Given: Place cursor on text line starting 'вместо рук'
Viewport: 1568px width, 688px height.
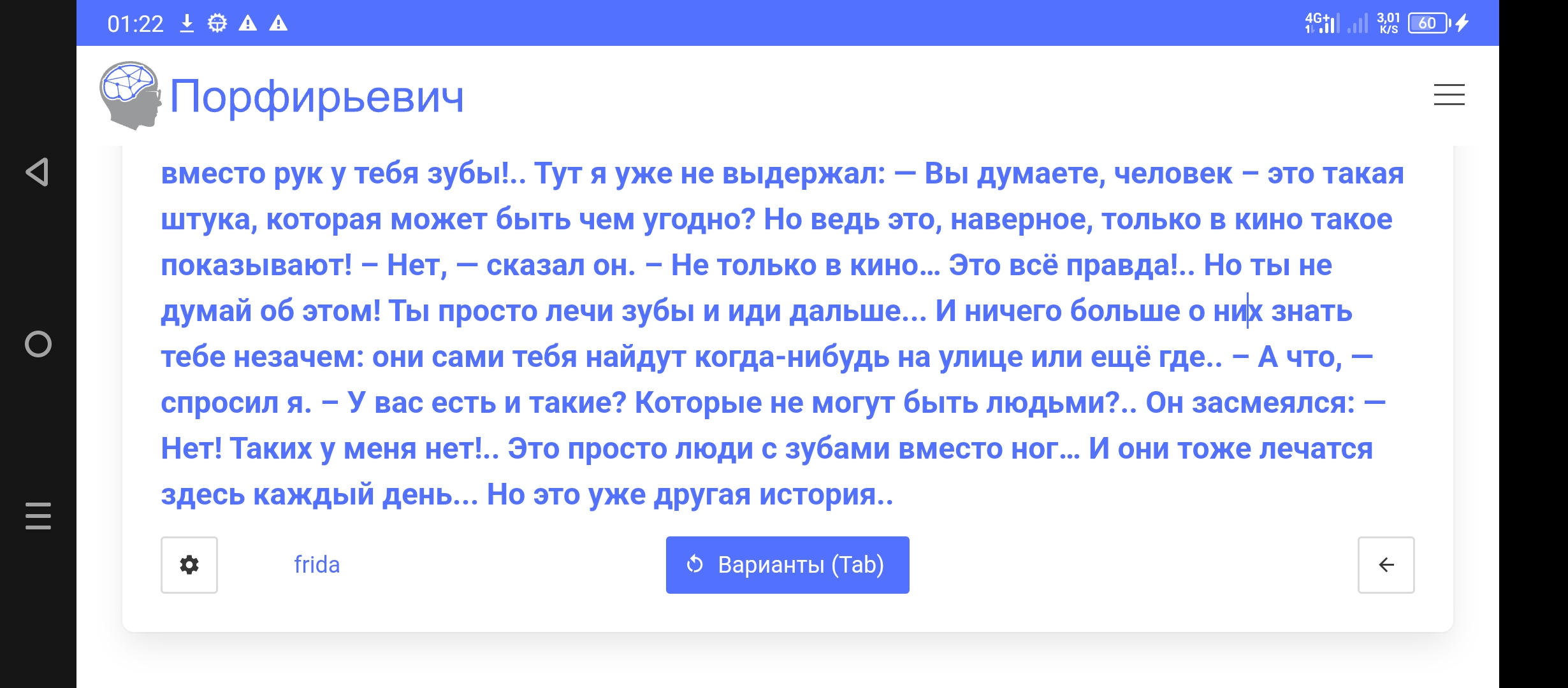Looking at the screenshot, I should (782, 173).
